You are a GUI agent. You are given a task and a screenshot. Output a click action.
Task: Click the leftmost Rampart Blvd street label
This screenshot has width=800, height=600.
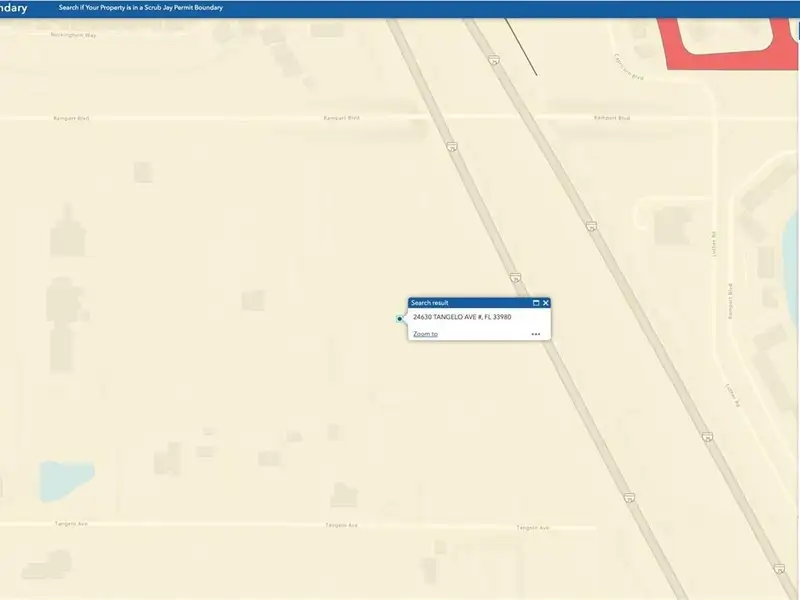71,118
